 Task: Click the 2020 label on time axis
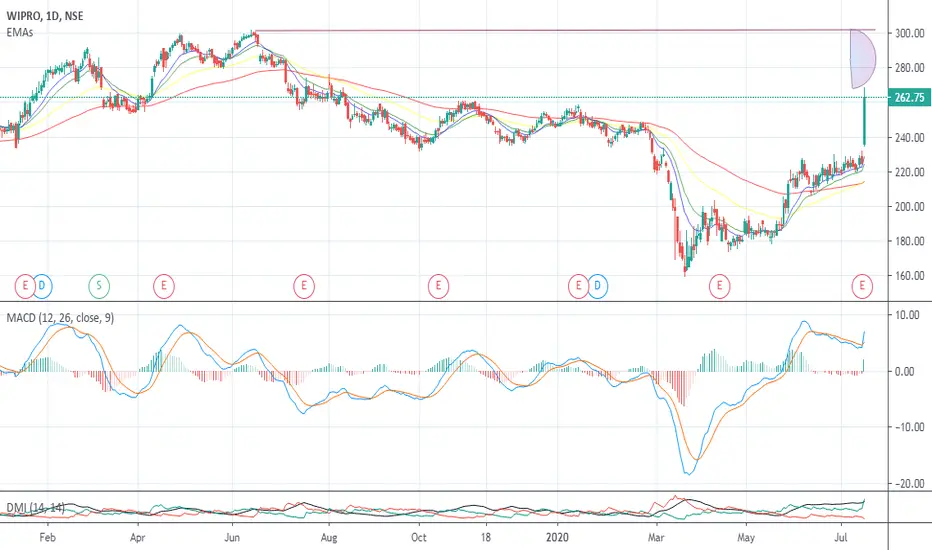(x=558, y=538)
